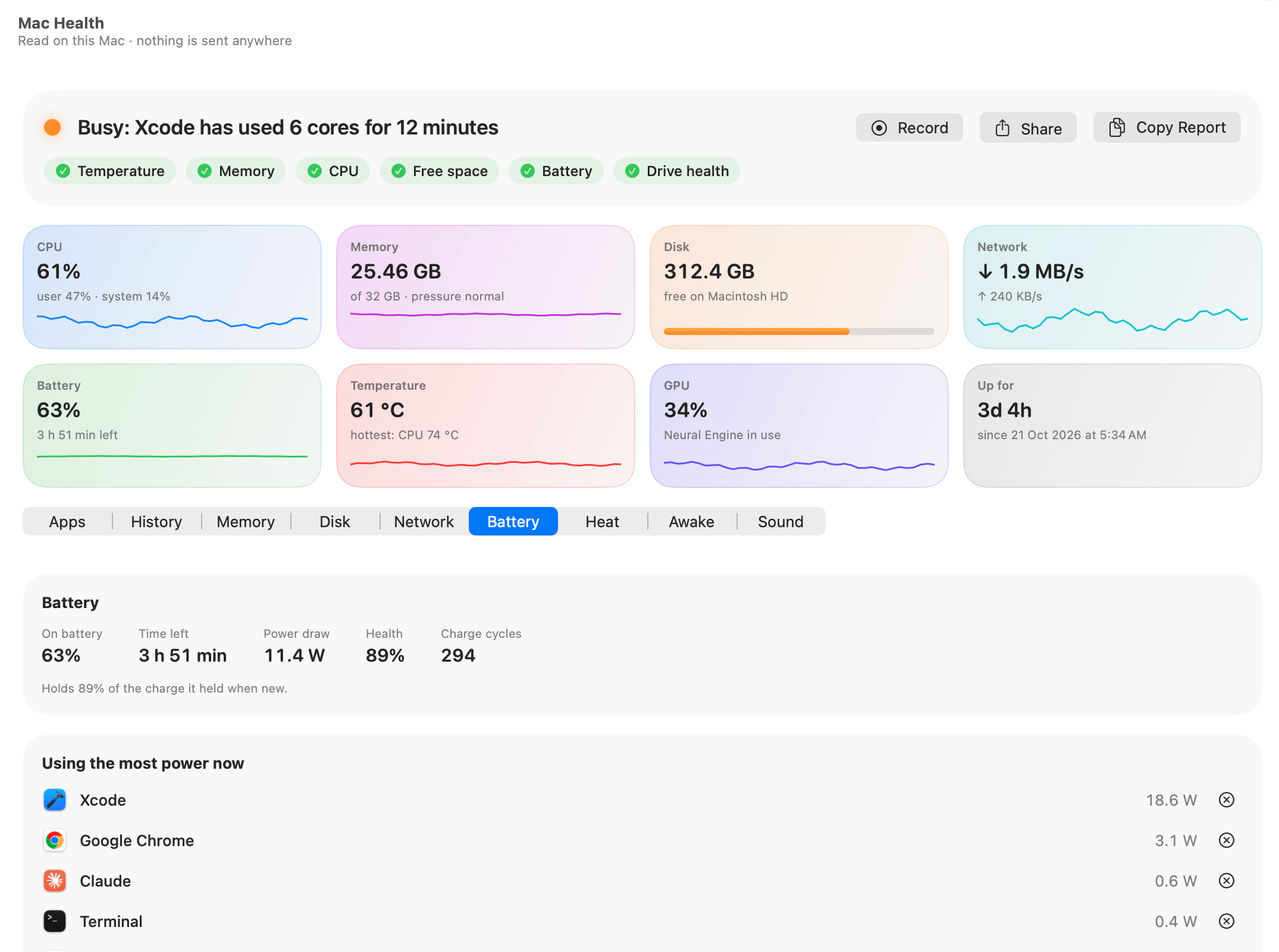Open the Disk tab

point(335,521)
